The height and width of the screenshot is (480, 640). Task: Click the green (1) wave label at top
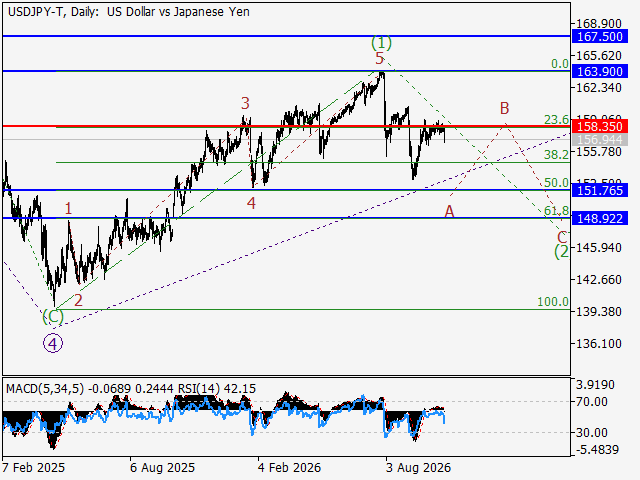[x=381, y=42]
